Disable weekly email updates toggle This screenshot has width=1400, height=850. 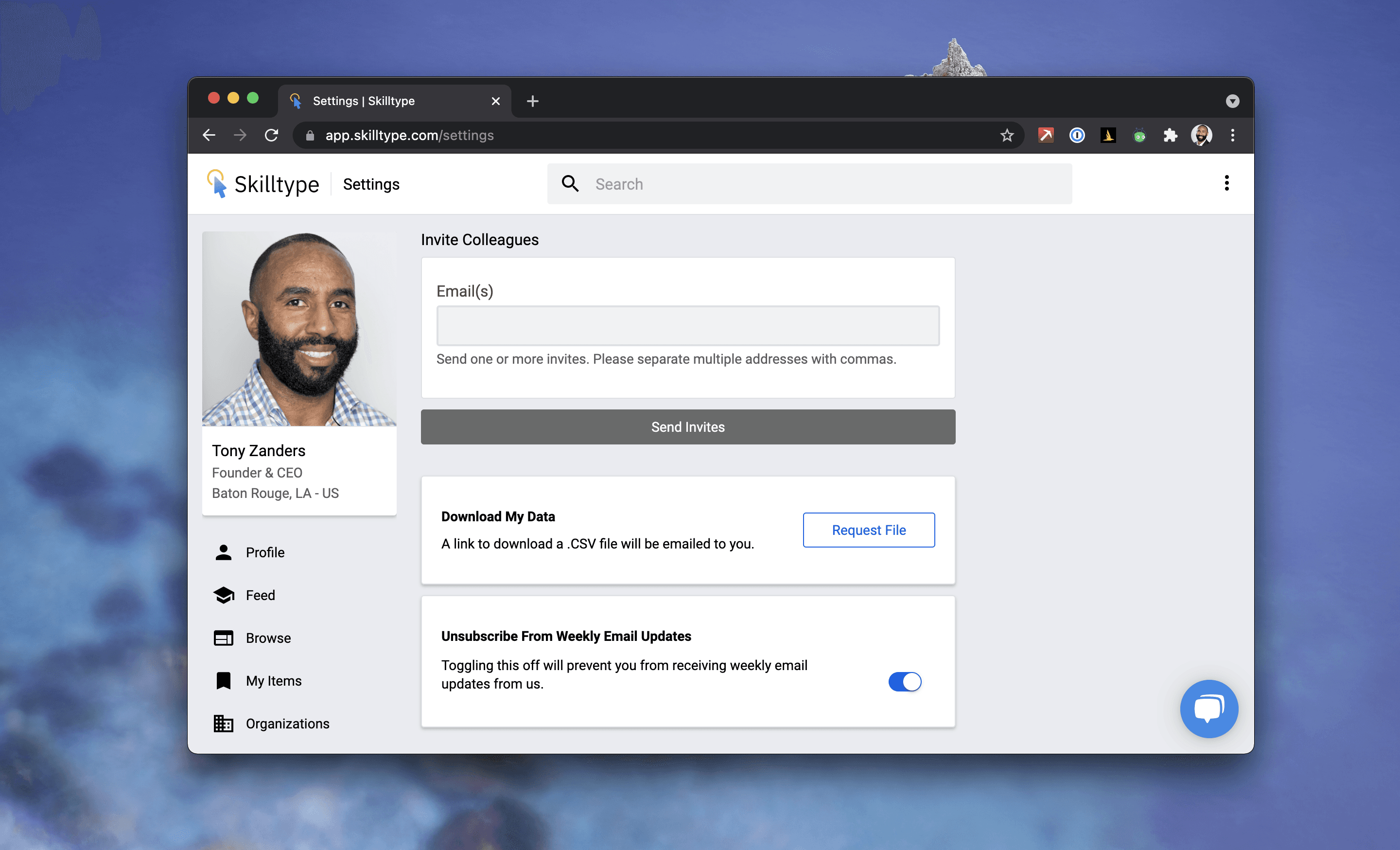[905, 681]
